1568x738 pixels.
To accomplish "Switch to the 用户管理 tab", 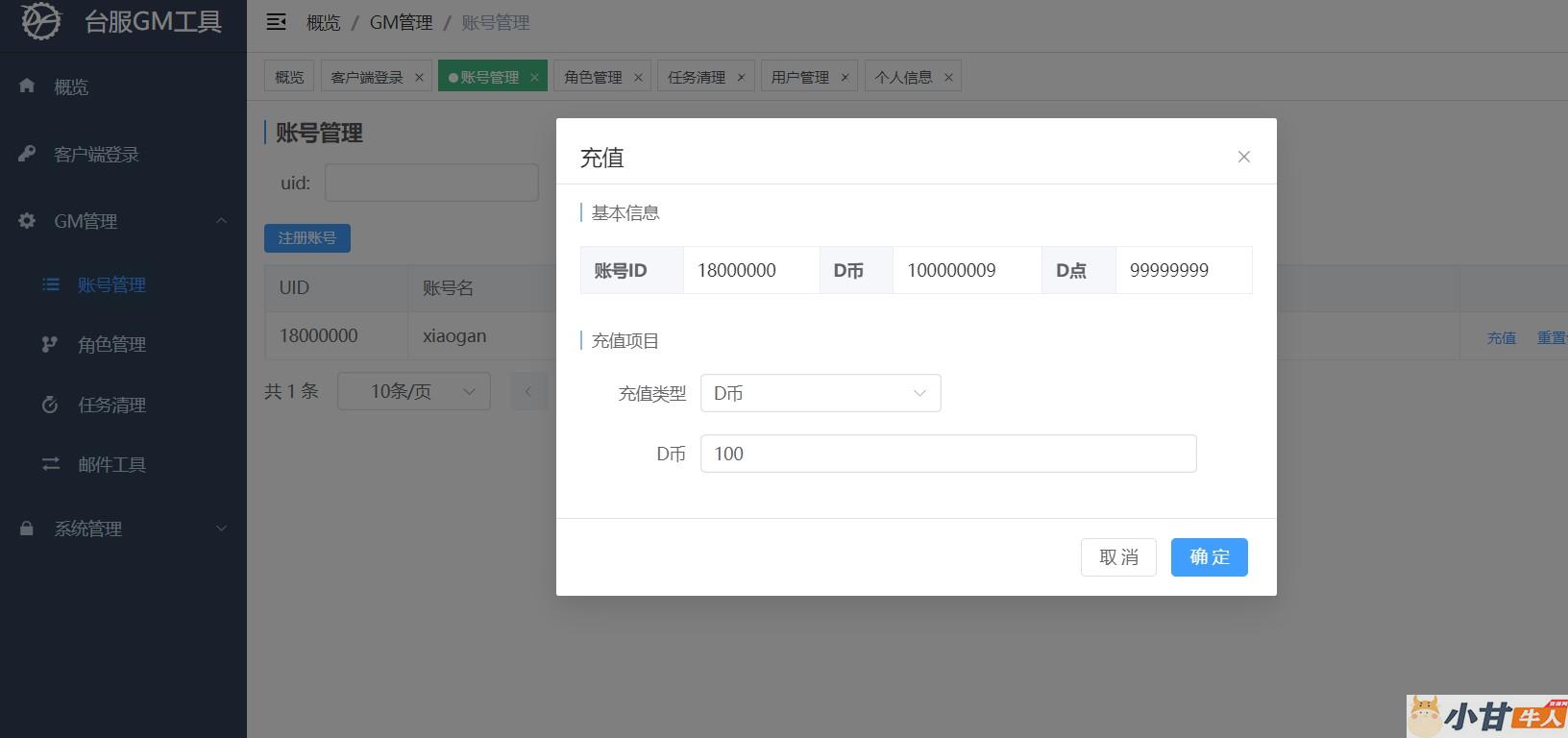I will tap(799, 77).
